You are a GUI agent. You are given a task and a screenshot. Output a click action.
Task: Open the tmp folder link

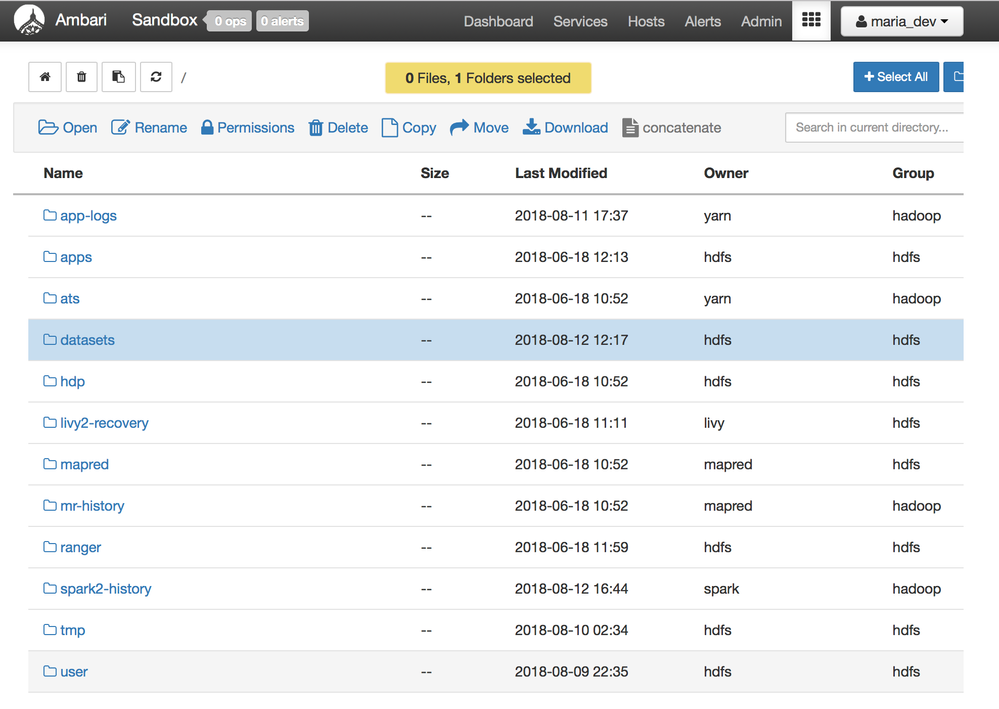point(73,630)
